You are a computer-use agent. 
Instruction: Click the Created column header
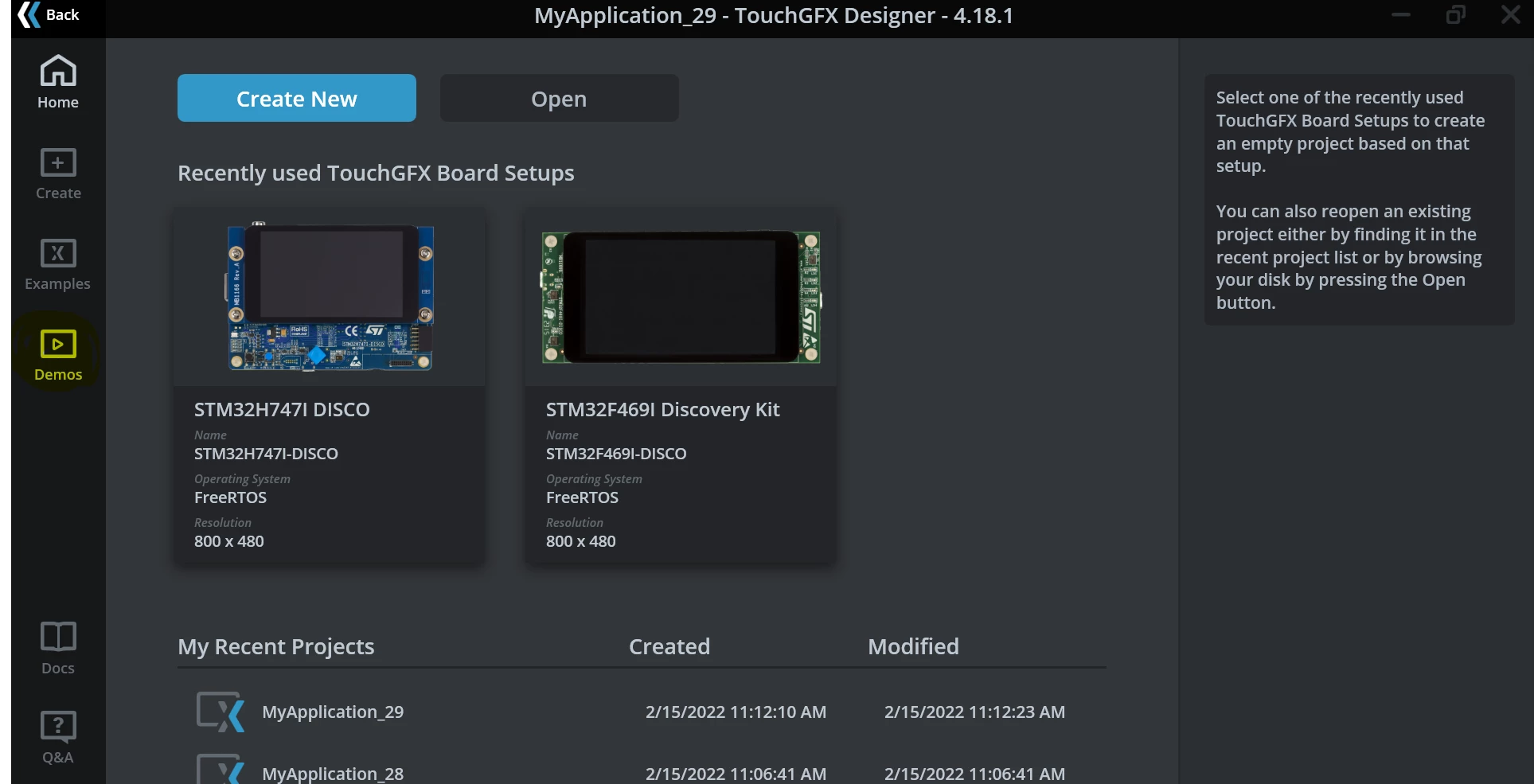click(x=669, y=646)
